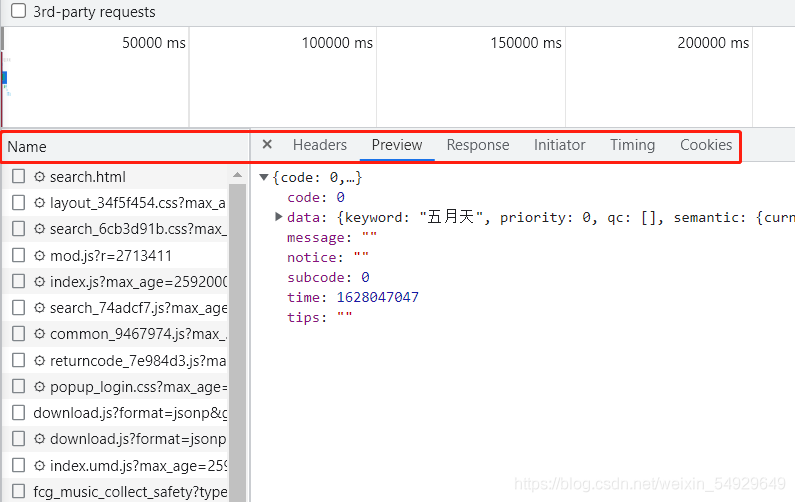
Task: Expand the data object in preview
Action: [278, 217]
